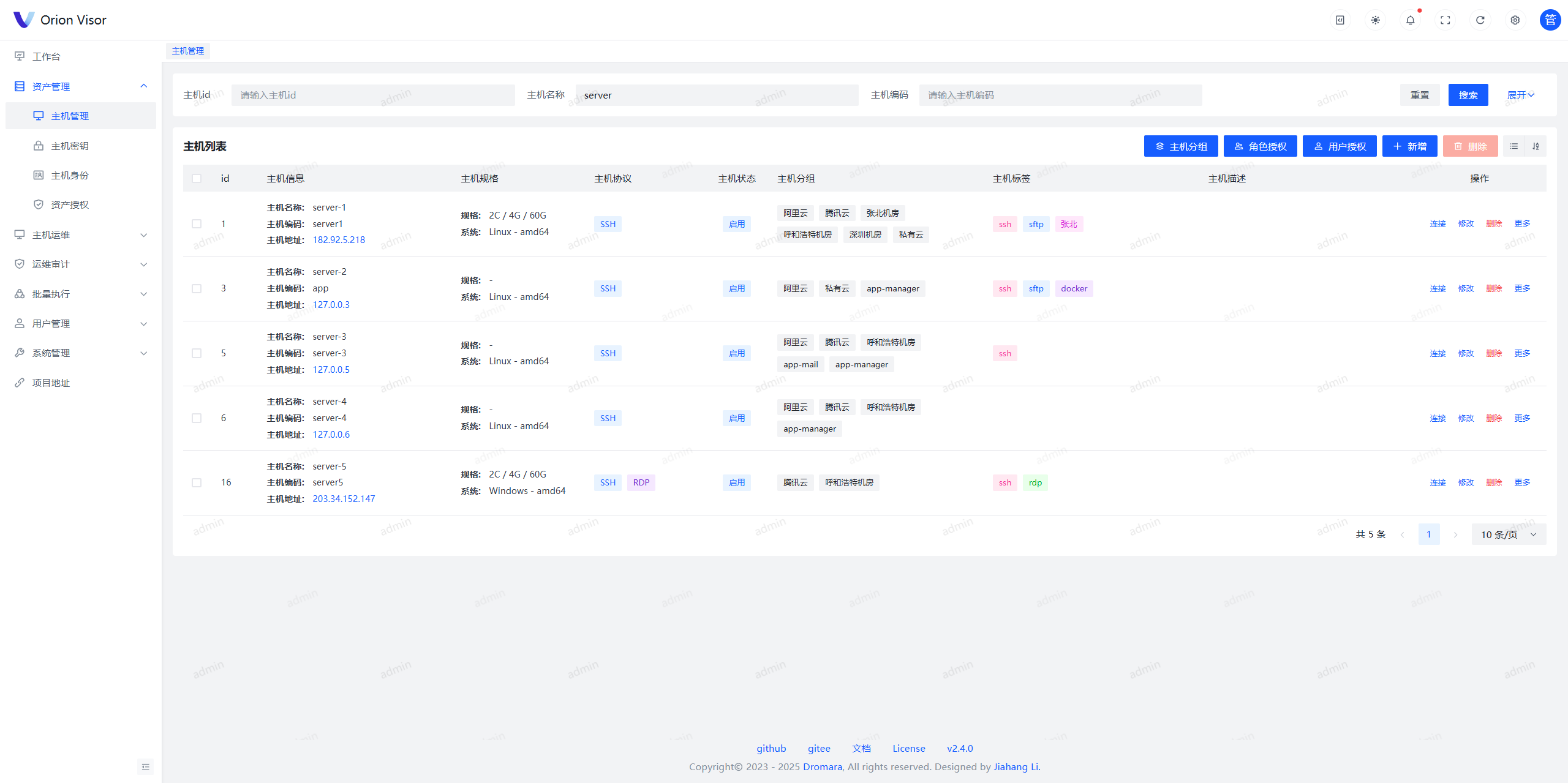The width and height of the screenshot is (1568, 783).
Task: Click the notification bell icon
Action: (x=1410, y=20)
